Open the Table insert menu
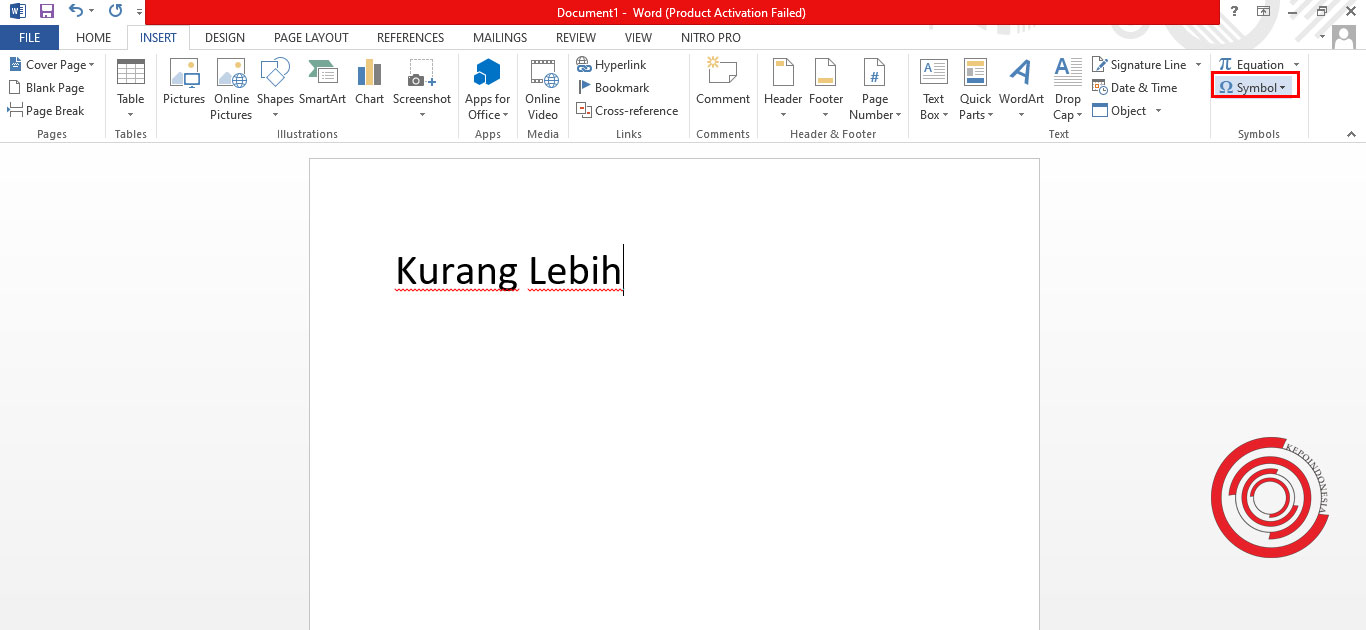The image size is (1366, 630). (x=131, y=88)
